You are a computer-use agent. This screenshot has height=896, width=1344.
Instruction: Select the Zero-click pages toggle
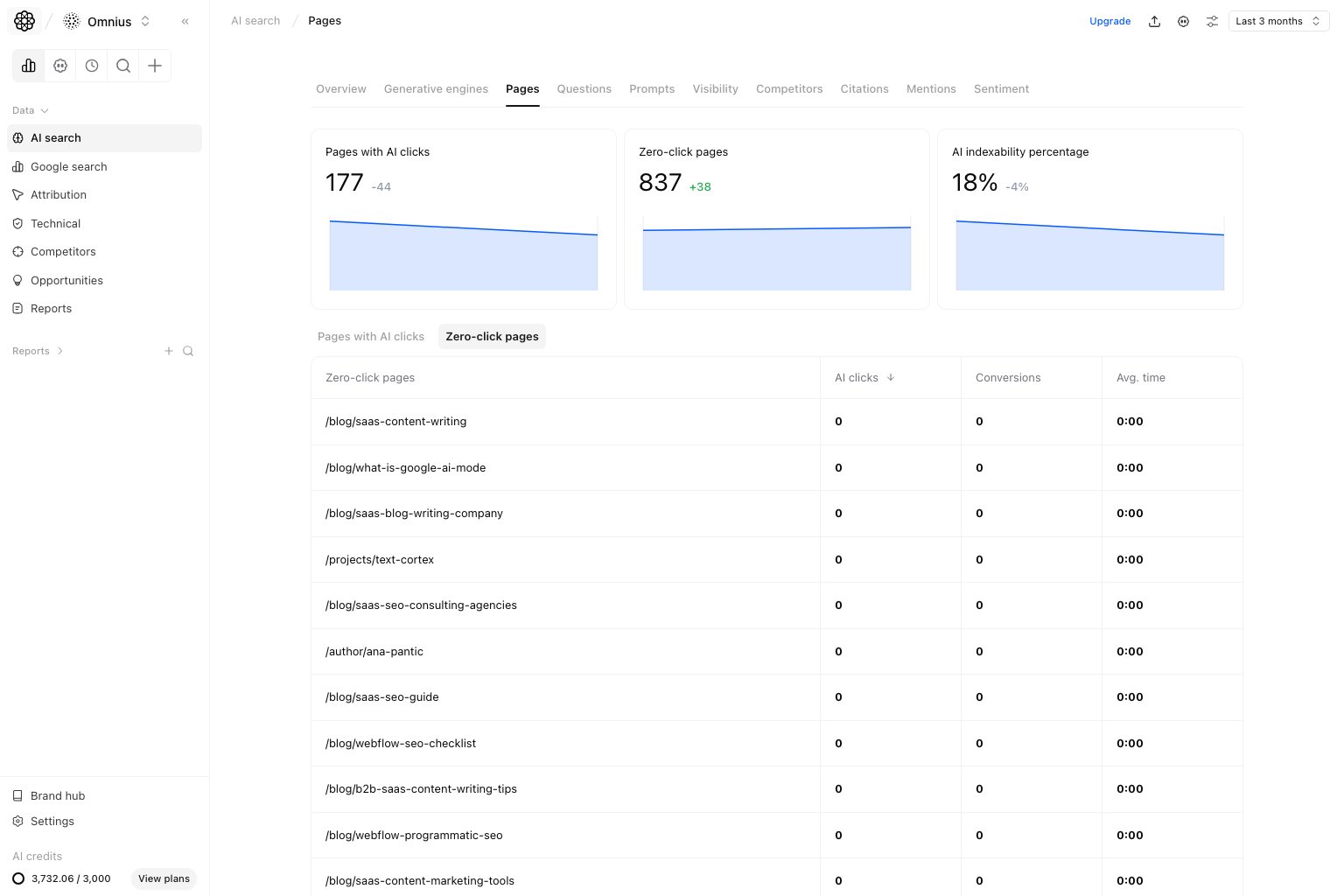click(492, 337)
